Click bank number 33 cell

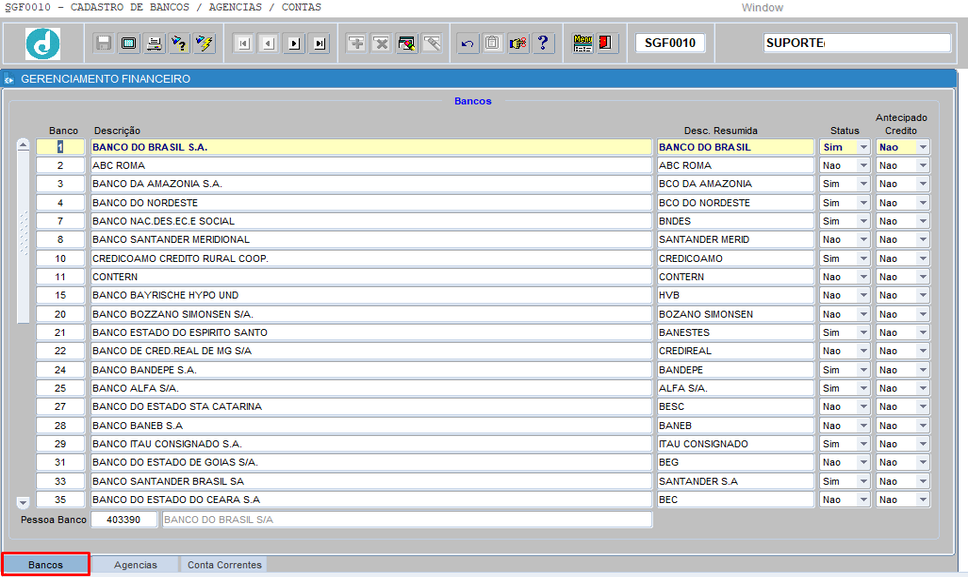pos(60,481)
